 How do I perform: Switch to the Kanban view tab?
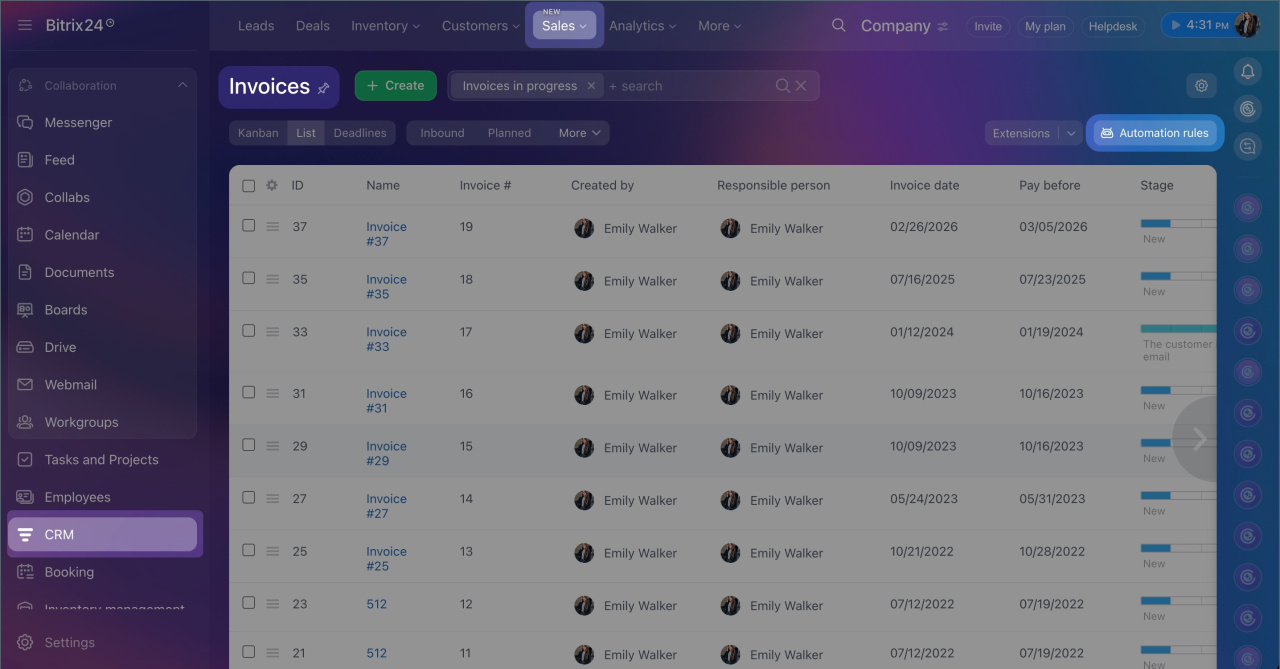tap(258, 133)
